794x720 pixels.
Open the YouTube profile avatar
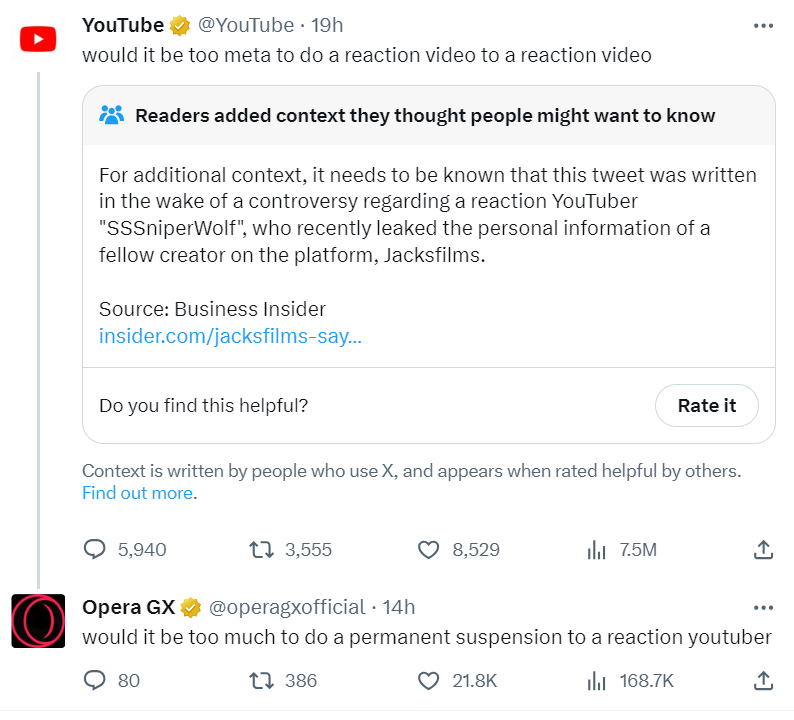38,39
